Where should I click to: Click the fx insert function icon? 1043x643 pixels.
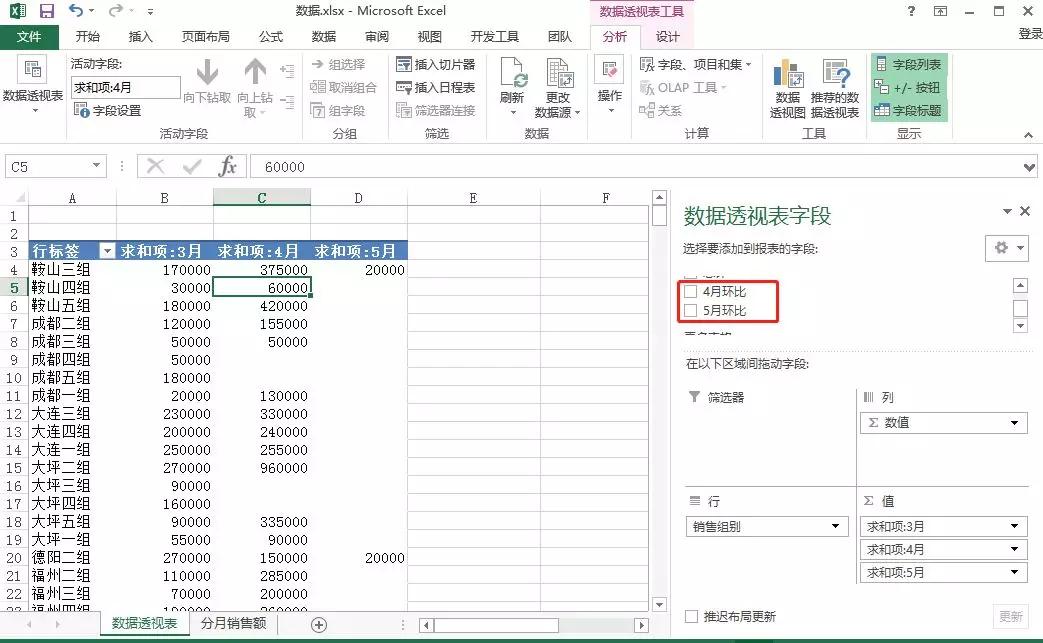click(x=227, y=166)
